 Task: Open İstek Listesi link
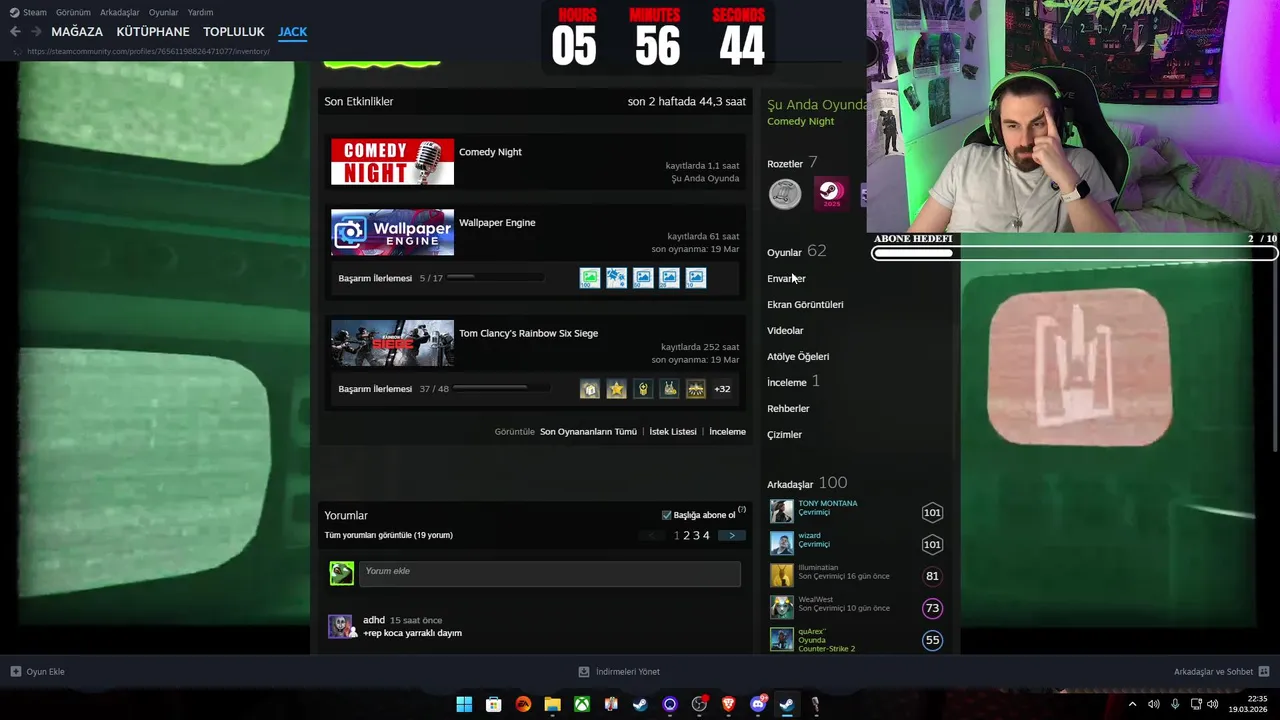[x=673, y=432]
